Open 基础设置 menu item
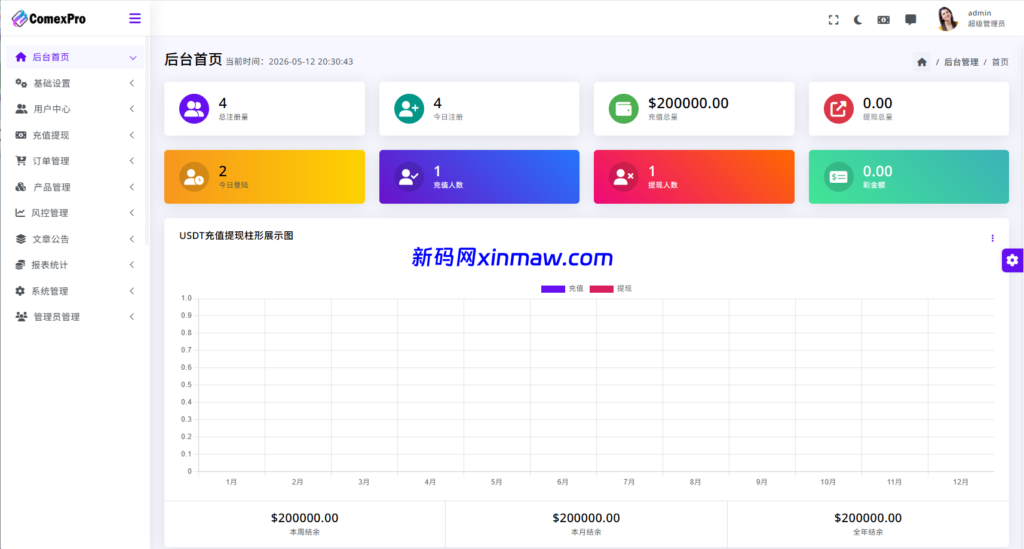This screenshot has width=1024, height=549. [75, 84]
